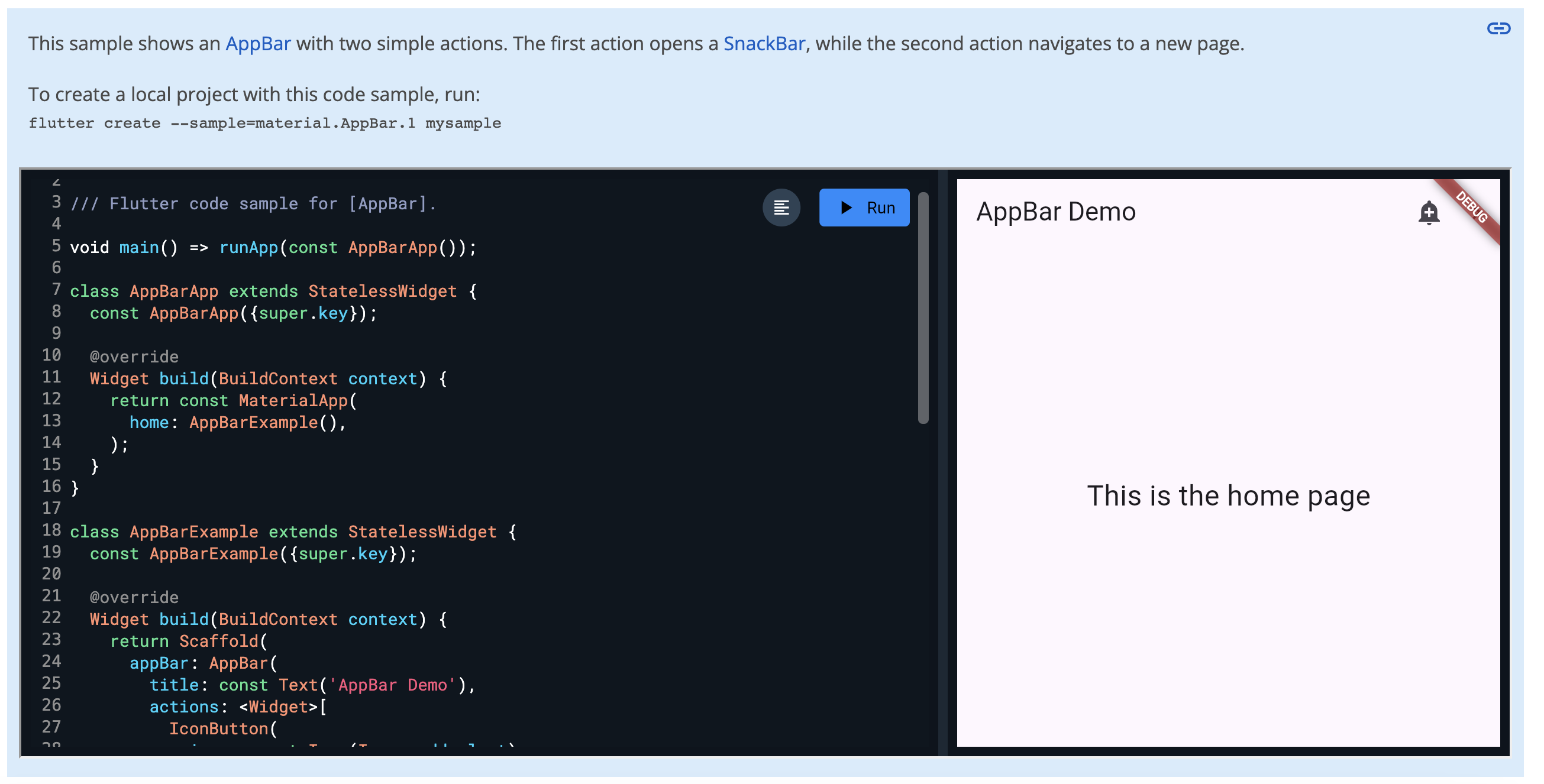Open the SnackBar documentation link
The width and height of the screenshot is (1544, 784).
pyautogui.click(x=764, y=44)
